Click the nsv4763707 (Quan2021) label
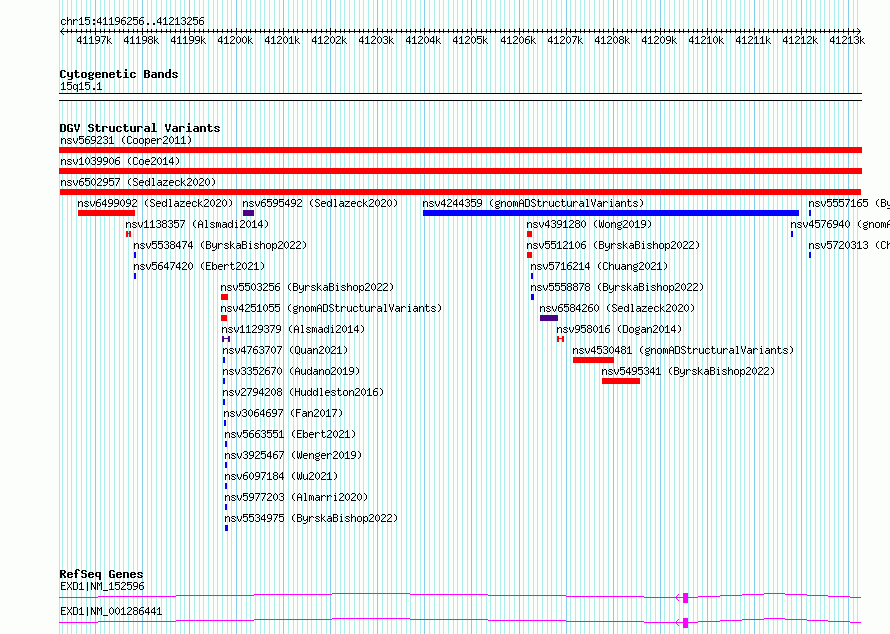 [x=285, y=350]
